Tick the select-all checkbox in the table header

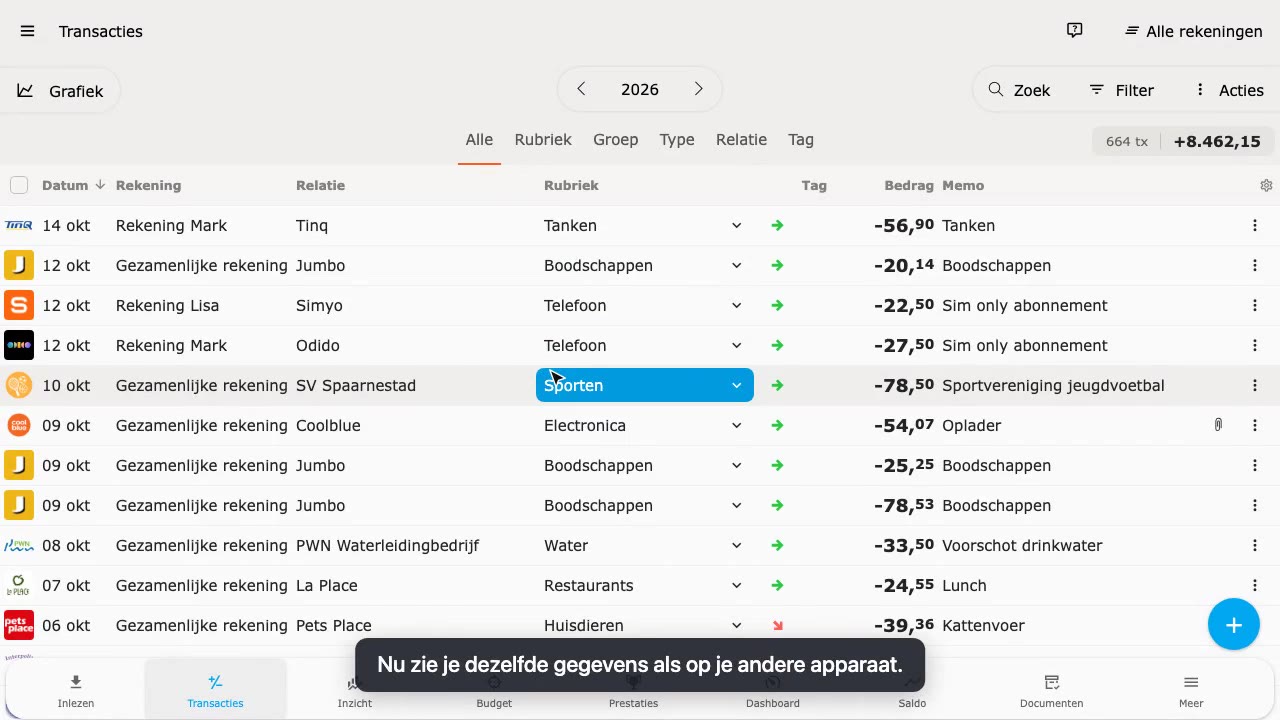coord(19,185)
